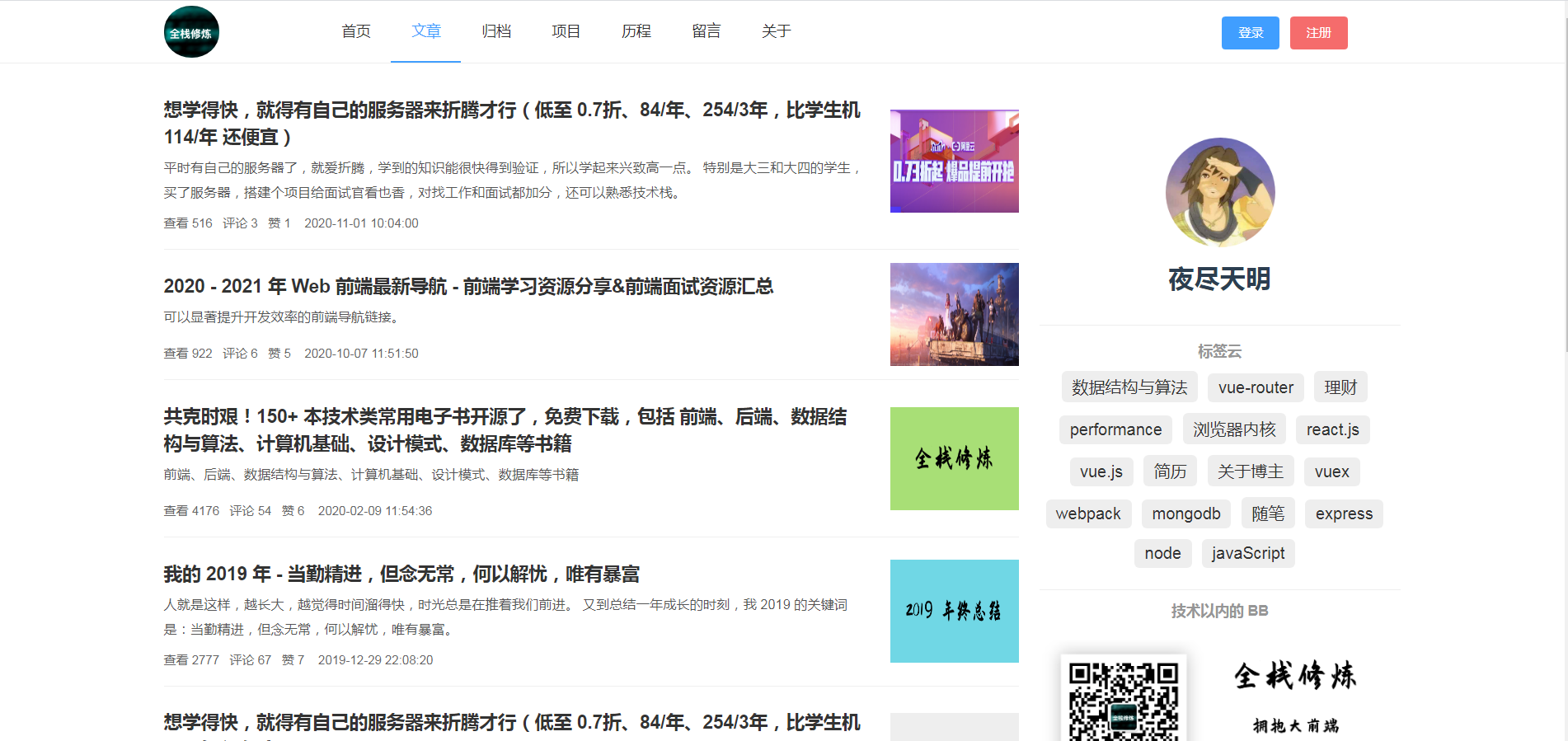The height and width of the screenshot is (741, 1568).
Task: Open the 共克时艰 150+ 电子书 article title
Action: point(505,430)
